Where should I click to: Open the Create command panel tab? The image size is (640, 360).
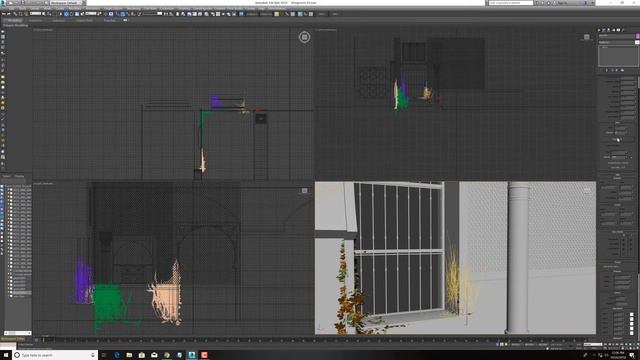599,30
